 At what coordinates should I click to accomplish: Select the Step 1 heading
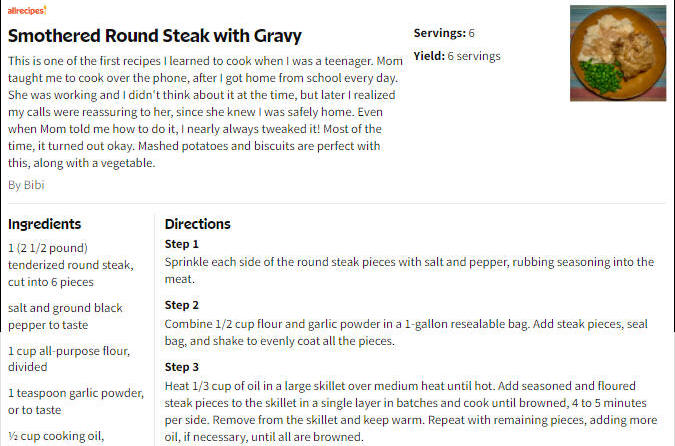point(182,244)
